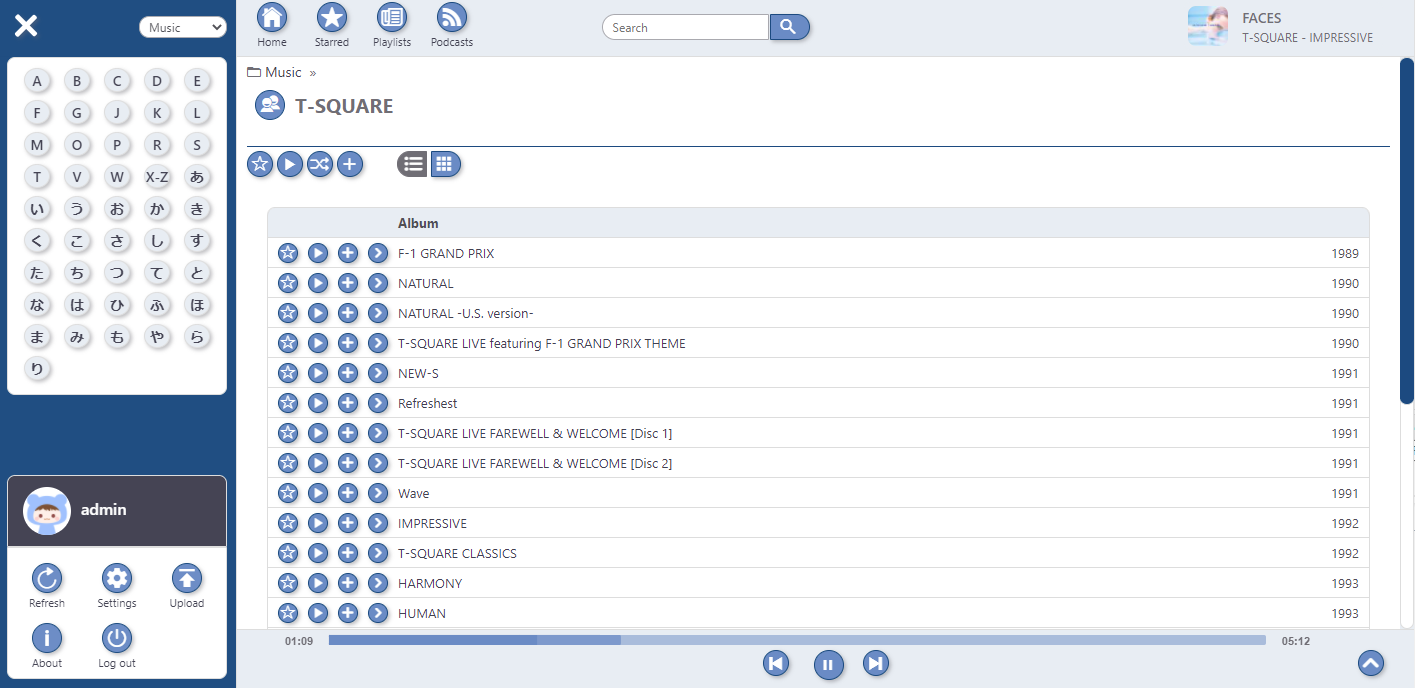Jump to index letter A
Viewport: 1415px width, 688px height.
pos(37,81)
